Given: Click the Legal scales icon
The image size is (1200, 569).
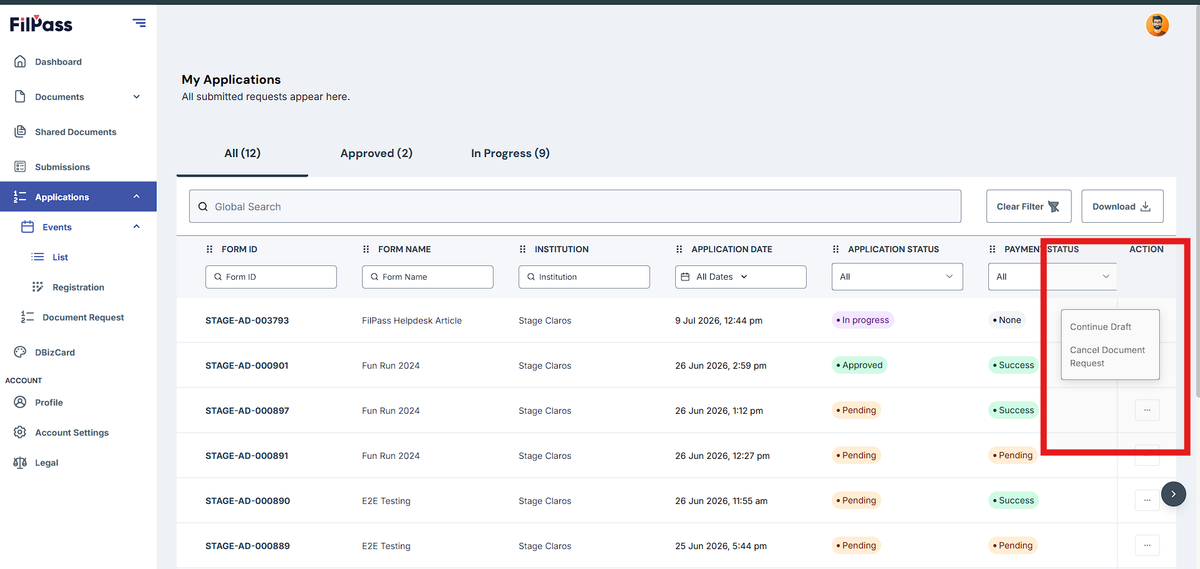Looking at the screenshot, I should 20,462.
